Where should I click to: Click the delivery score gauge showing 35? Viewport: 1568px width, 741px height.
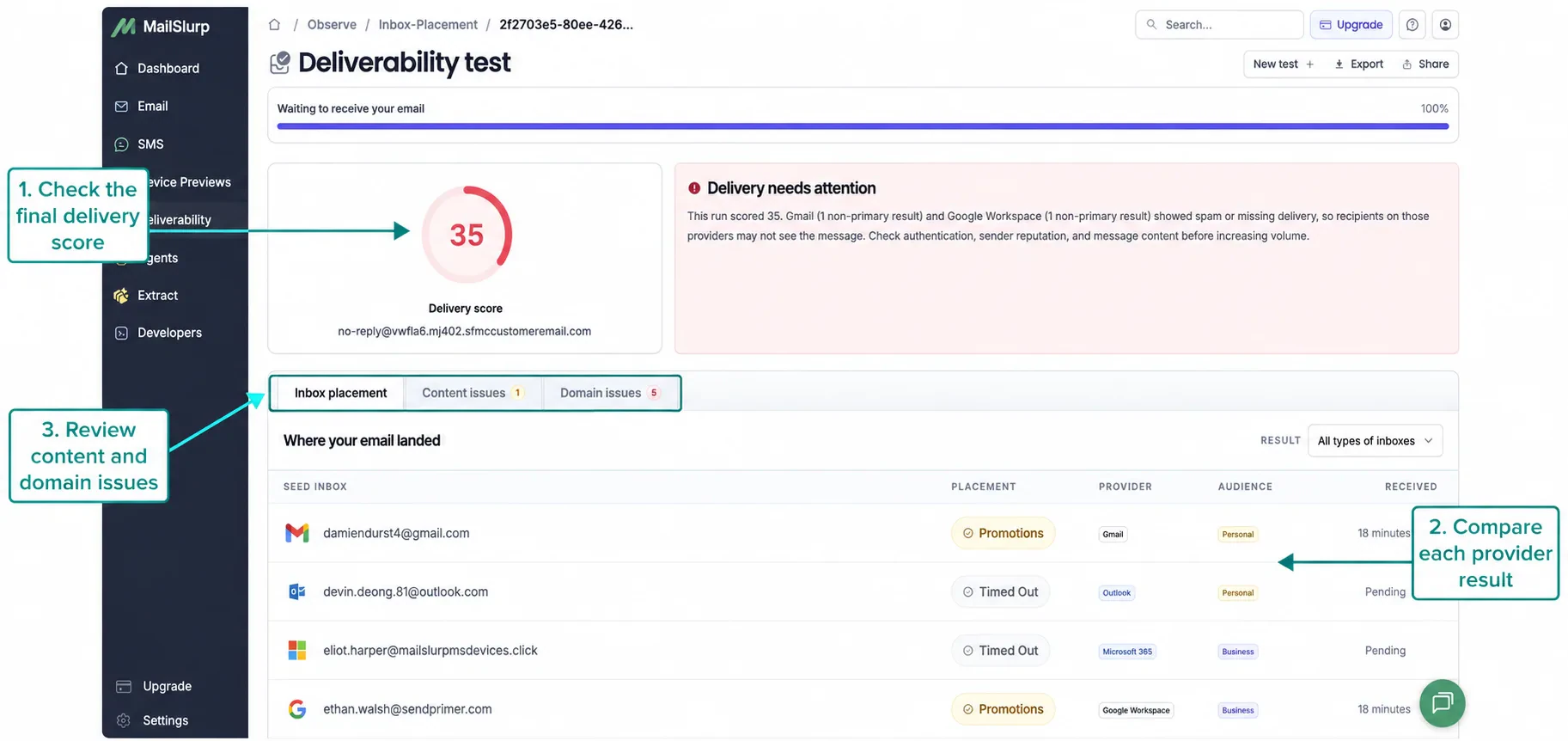point(467,235)
